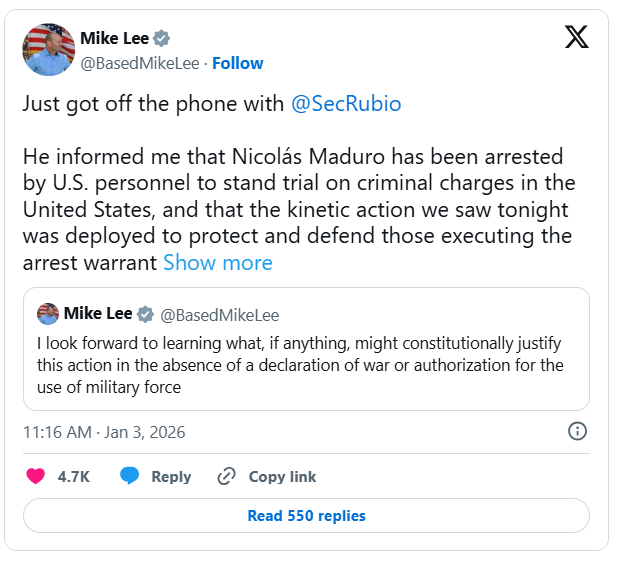This screenshot has height=564, width=619.
Task: Click the 4.7K likes count
Action: [74, 477]
